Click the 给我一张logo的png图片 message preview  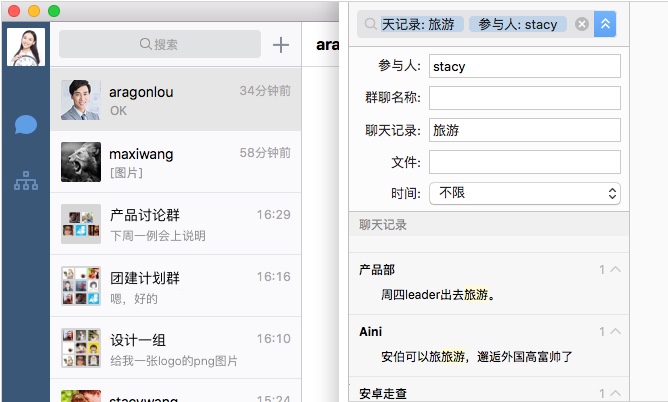click(174, 360)
